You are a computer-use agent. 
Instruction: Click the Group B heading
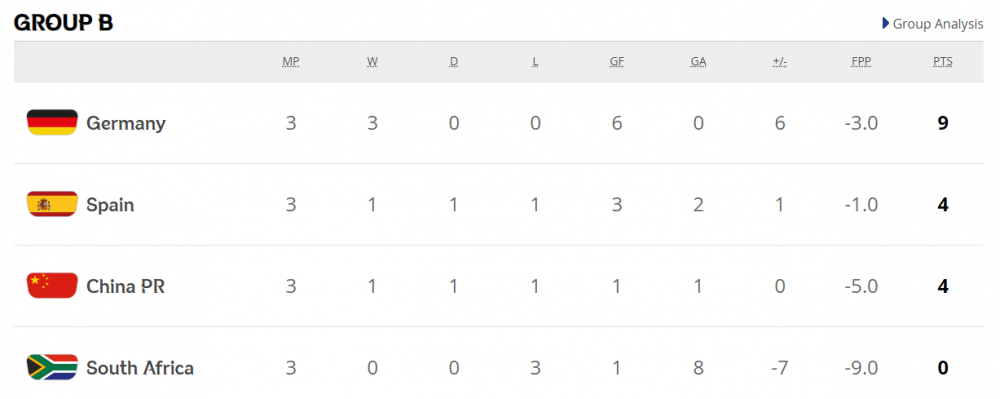pyautogui.click(x=63, y=23)
